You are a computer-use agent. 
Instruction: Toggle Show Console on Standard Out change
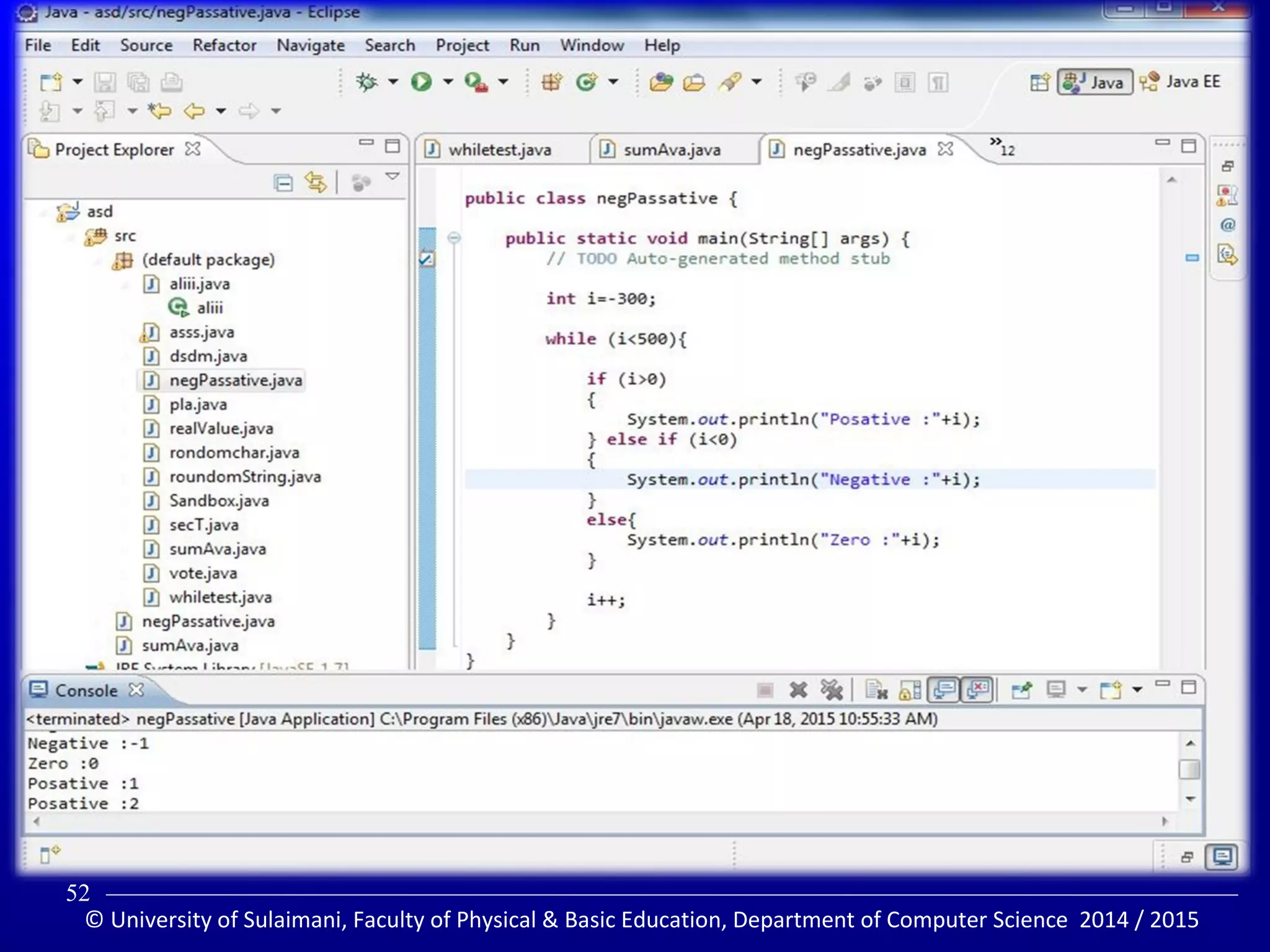coord(944,689)
